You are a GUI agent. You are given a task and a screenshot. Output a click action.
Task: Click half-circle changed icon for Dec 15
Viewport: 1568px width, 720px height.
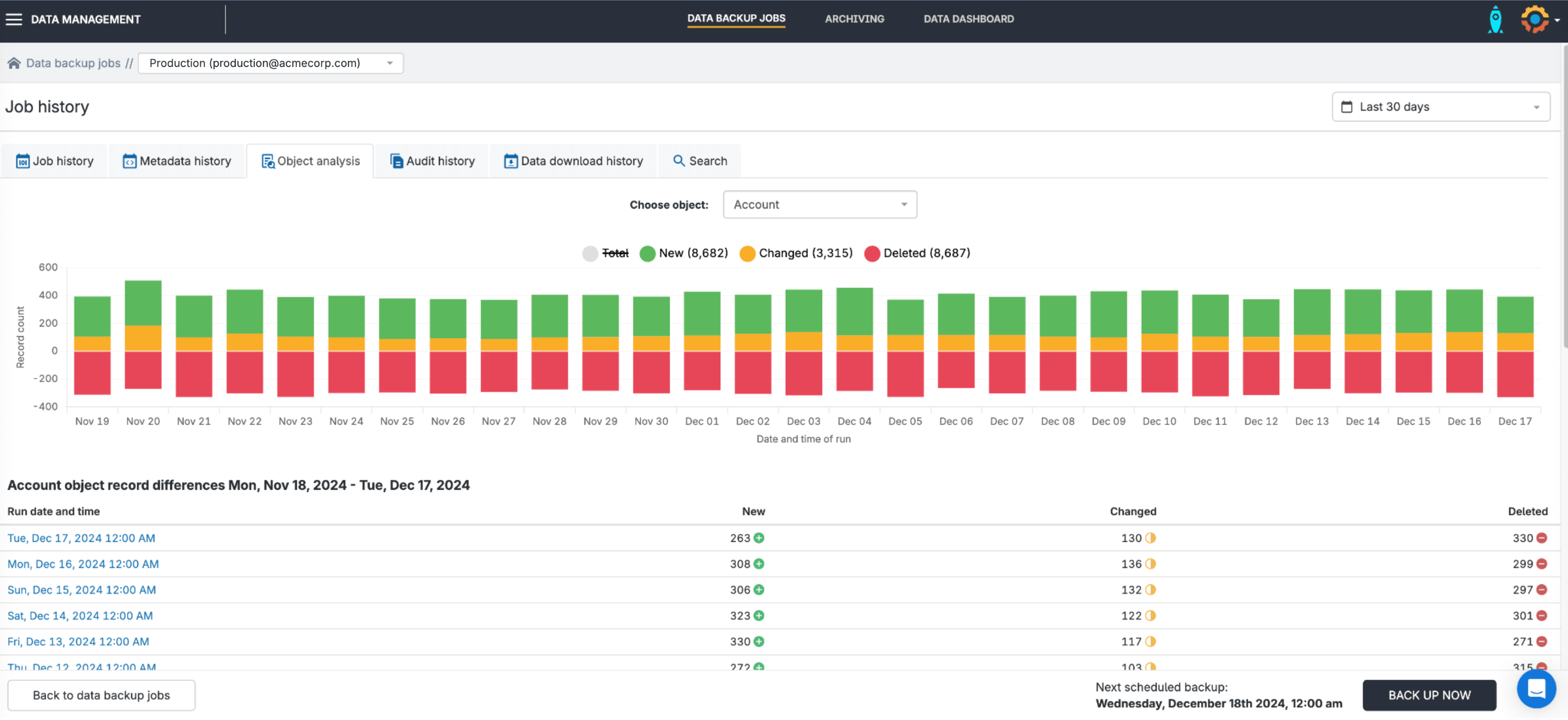point(1150,590)
